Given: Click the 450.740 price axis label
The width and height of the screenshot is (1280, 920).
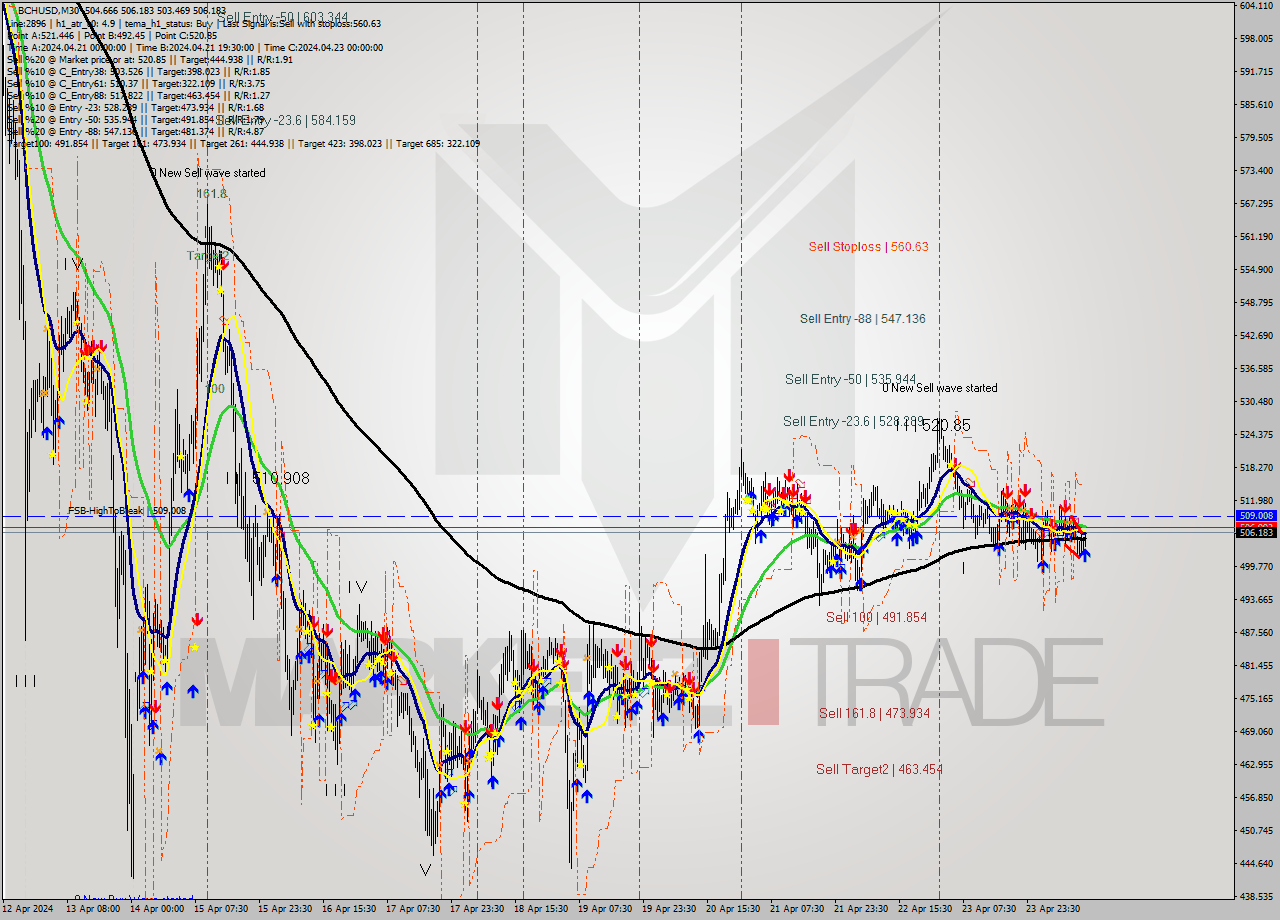Looking at the screenshot, I should pyautogui.click(x=1256, y=830).
